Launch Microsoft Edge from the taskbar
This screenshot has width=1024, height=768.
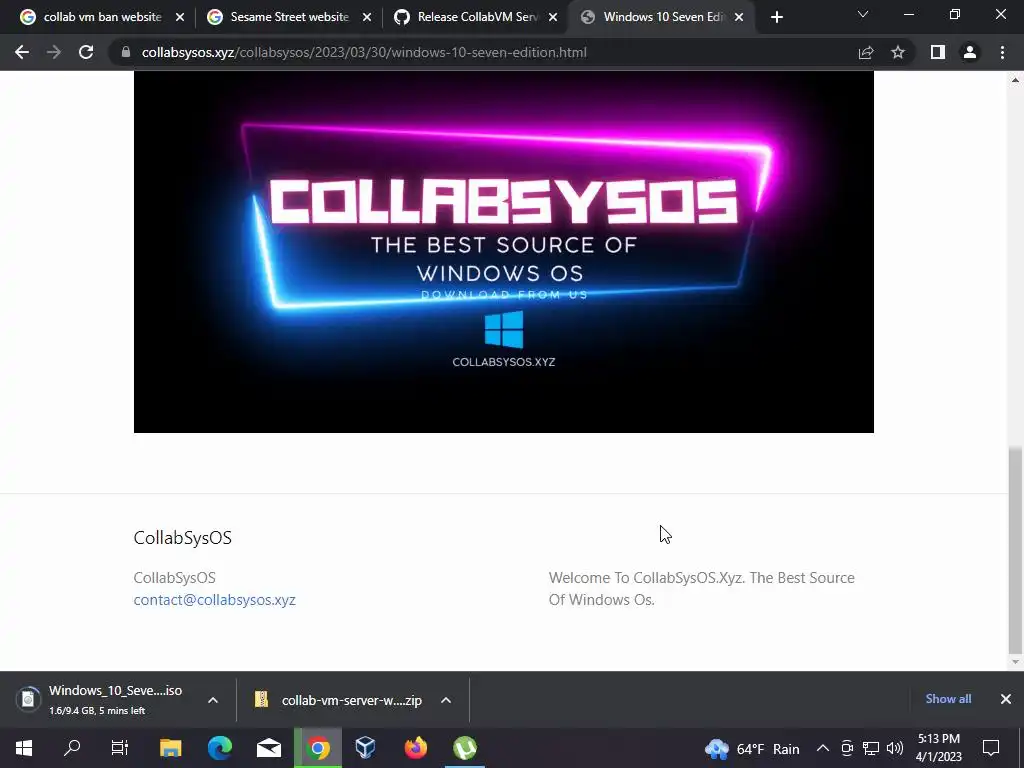[219, 748]
